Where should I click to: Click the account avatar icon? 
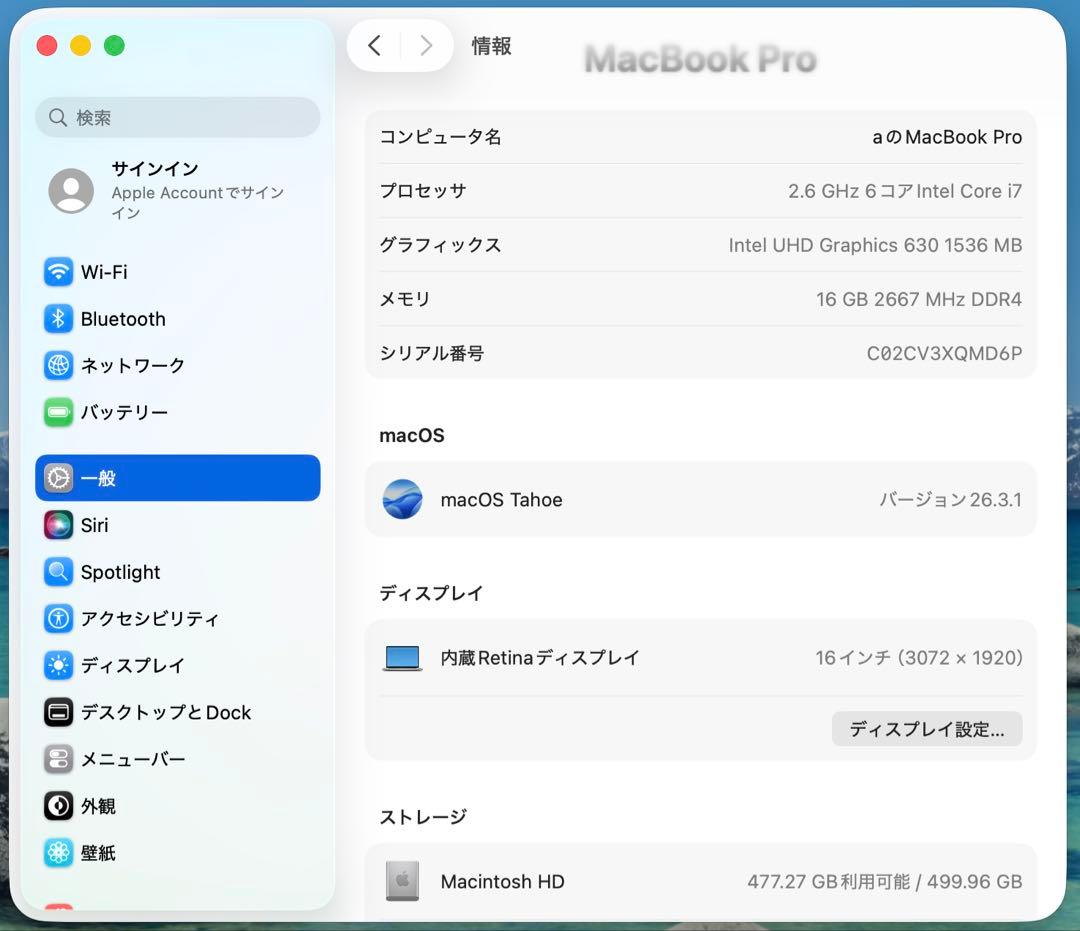coord(71,191)
